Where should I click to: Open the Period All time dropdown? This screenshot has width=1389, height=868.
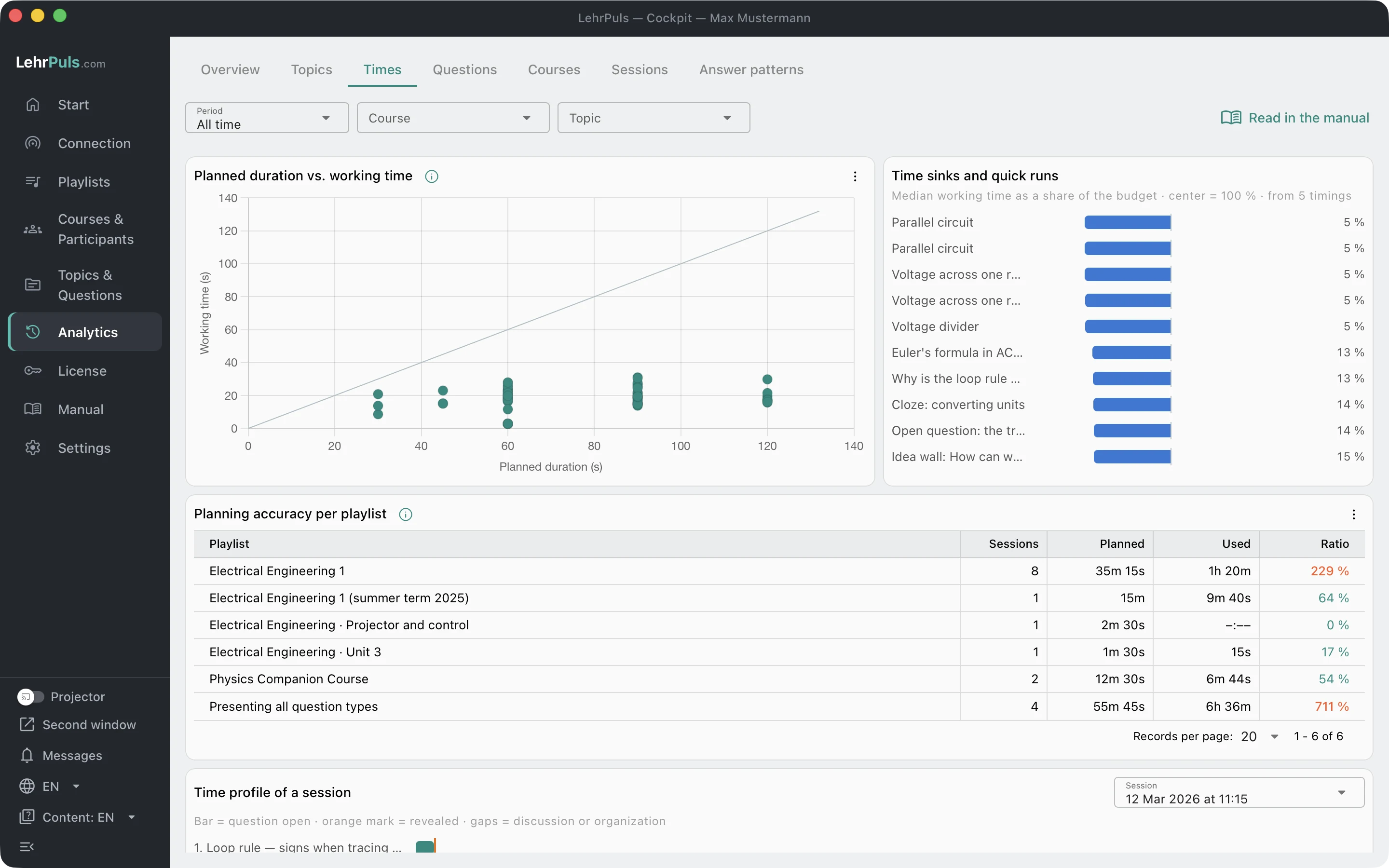pyautogui.click(x=267, y=118)
